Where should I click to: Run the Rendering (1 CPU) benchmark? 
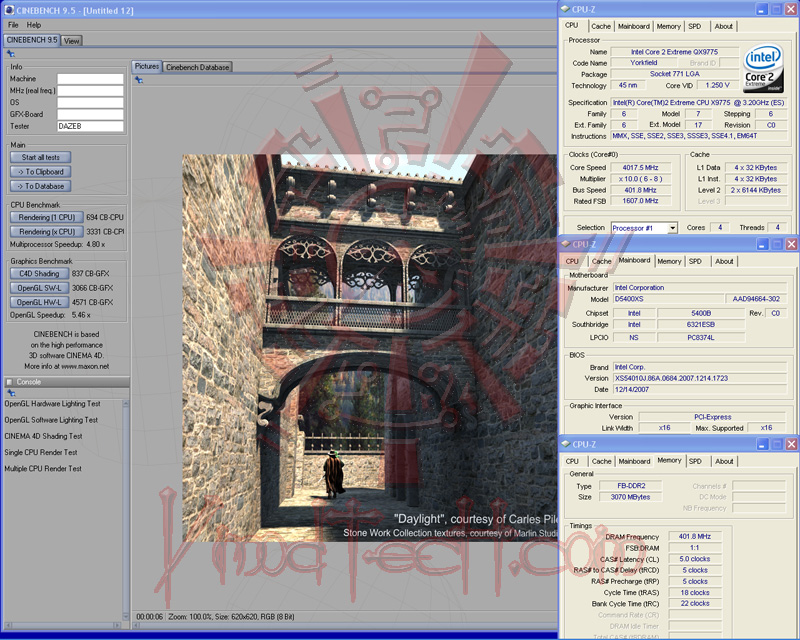(x=46, y=217)
